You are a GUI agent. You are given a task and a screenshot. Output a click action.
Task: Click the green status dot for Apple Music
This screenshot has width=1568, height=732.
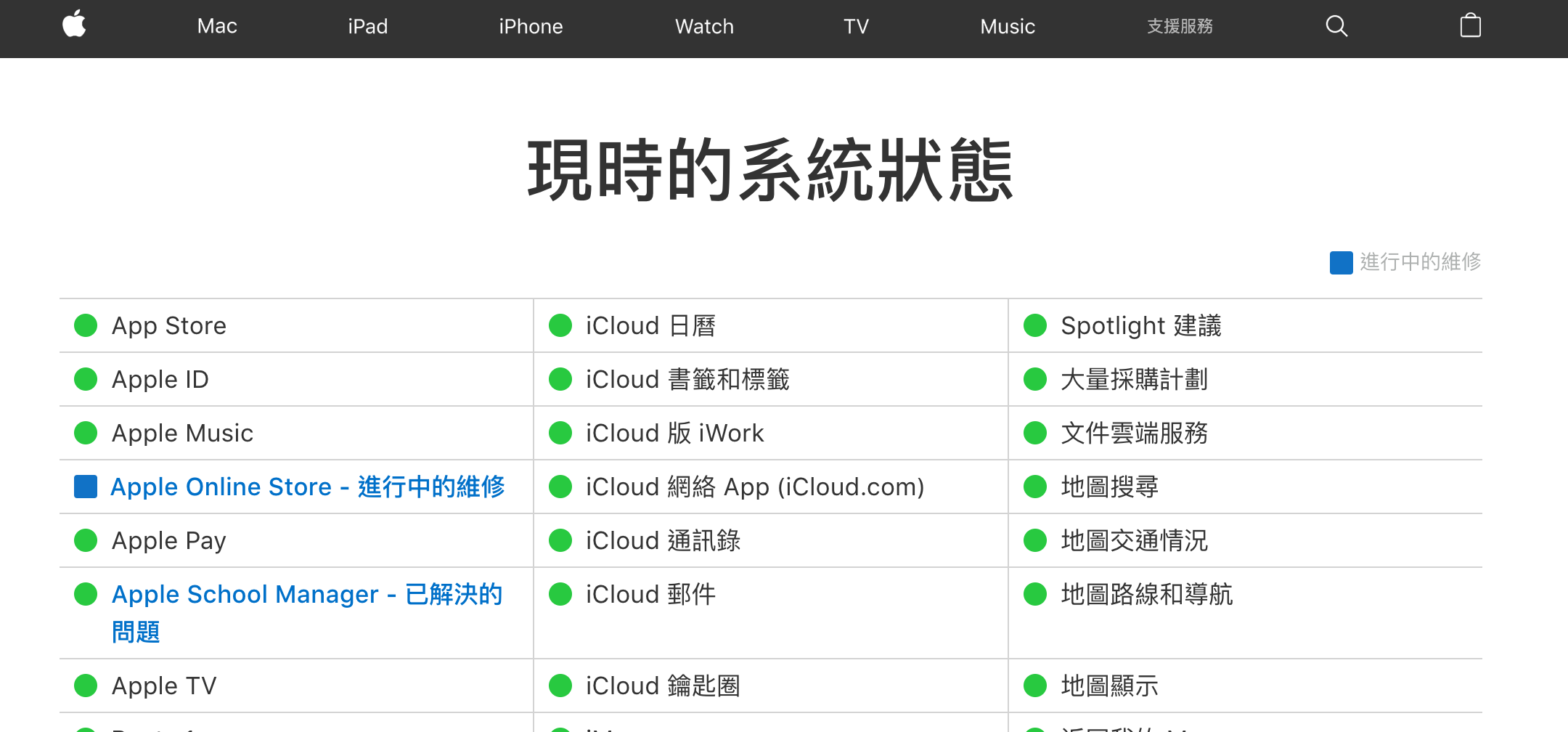(x=86, y=433)
